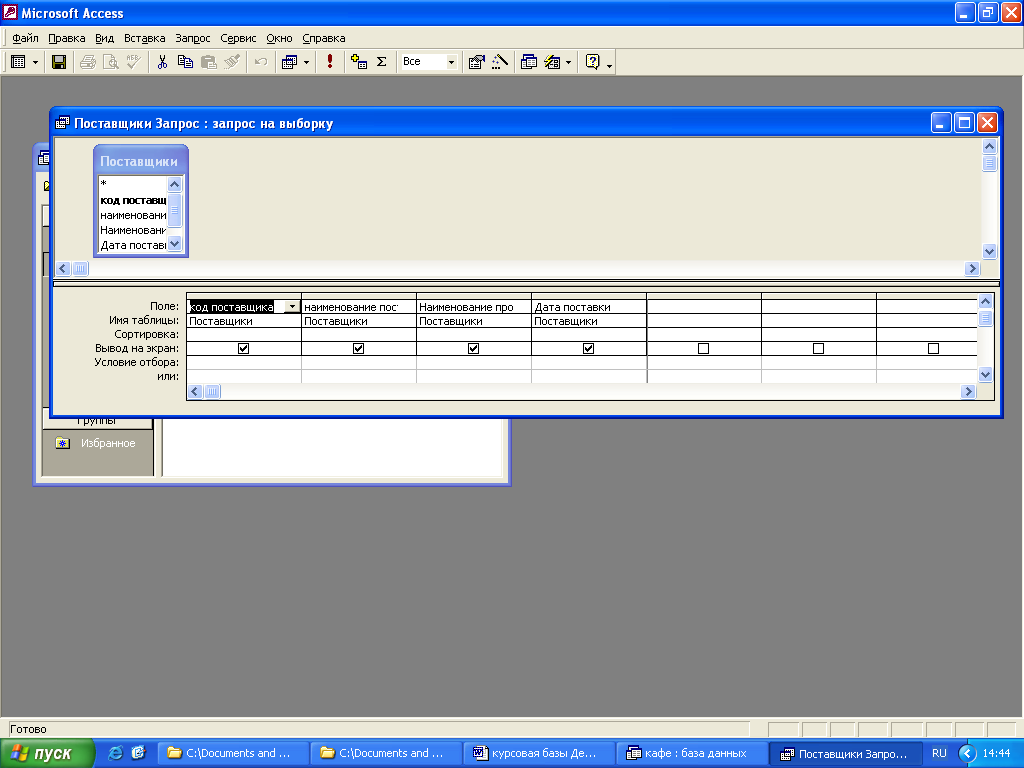Open the код поставщика field dropdown arrow
1024x768 pixels.
click(292, 307)
